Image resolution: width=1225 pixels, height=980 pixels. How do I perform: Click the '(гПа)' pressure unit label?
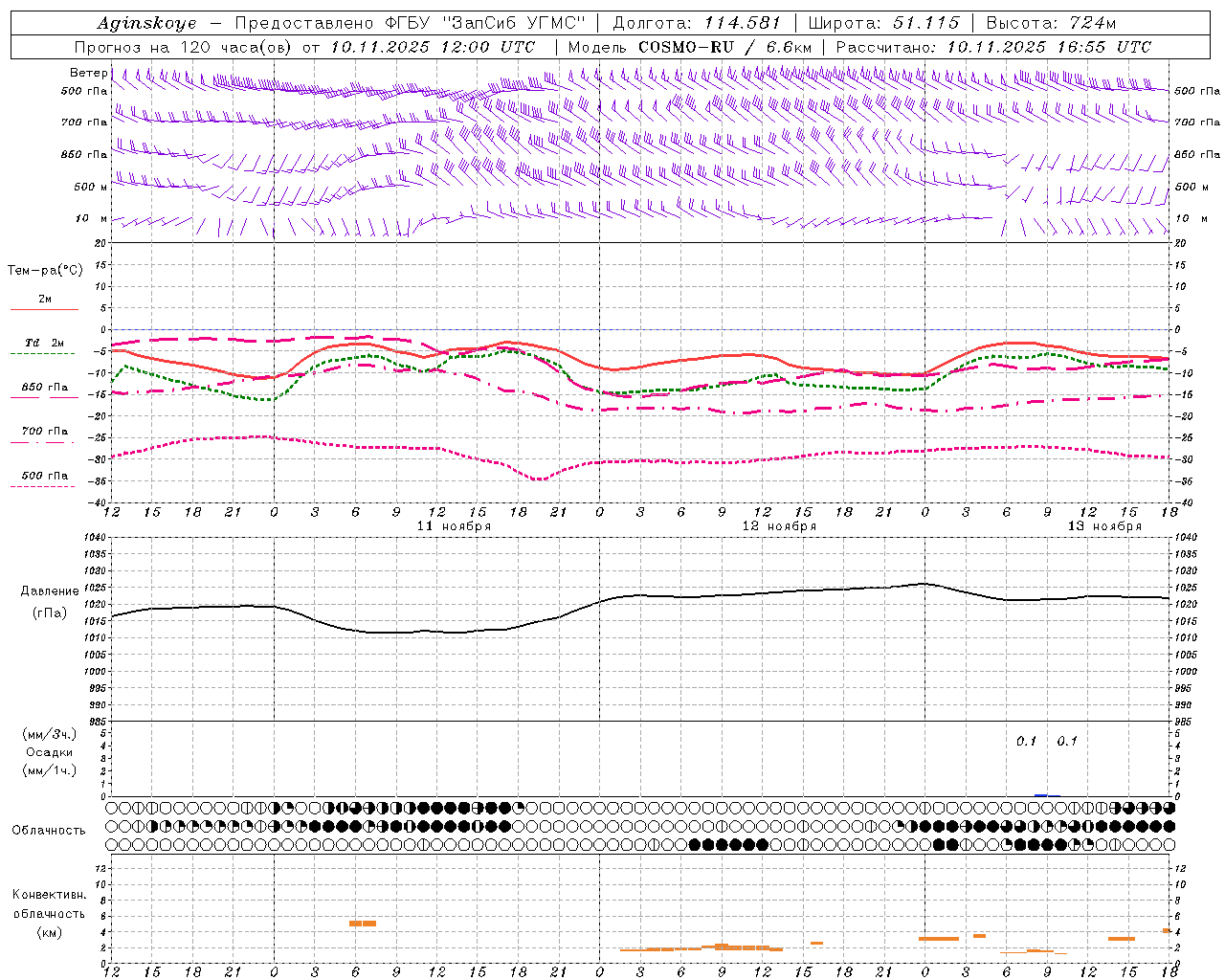point(50,612)
